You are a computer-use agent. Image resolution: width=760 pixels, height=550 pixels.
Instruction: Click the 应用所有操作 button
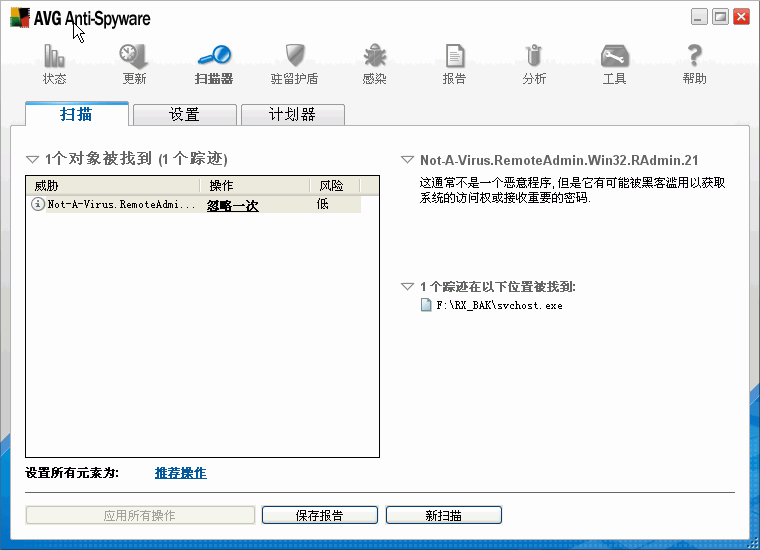coord(140,515)
